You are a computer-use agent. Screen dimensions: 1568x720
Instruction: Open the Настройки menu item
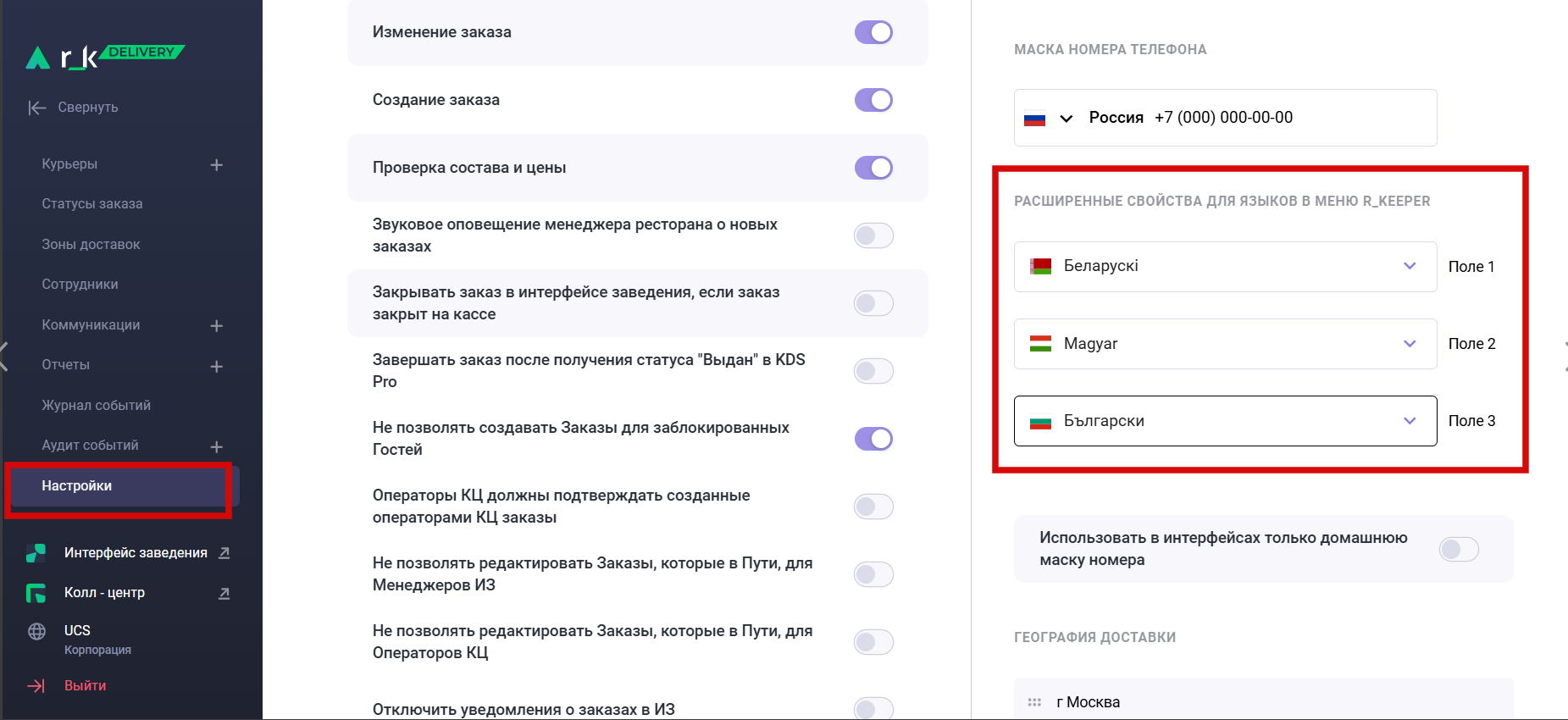coord(77,486)
